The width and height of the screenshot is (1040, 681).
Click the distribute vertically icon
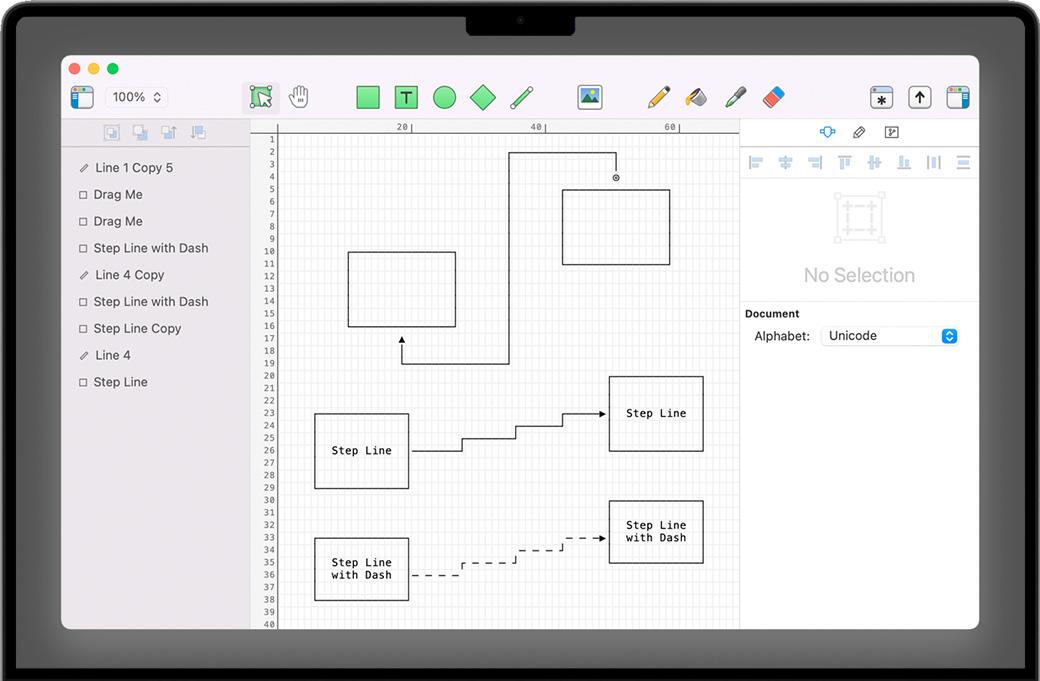(963, 162)
